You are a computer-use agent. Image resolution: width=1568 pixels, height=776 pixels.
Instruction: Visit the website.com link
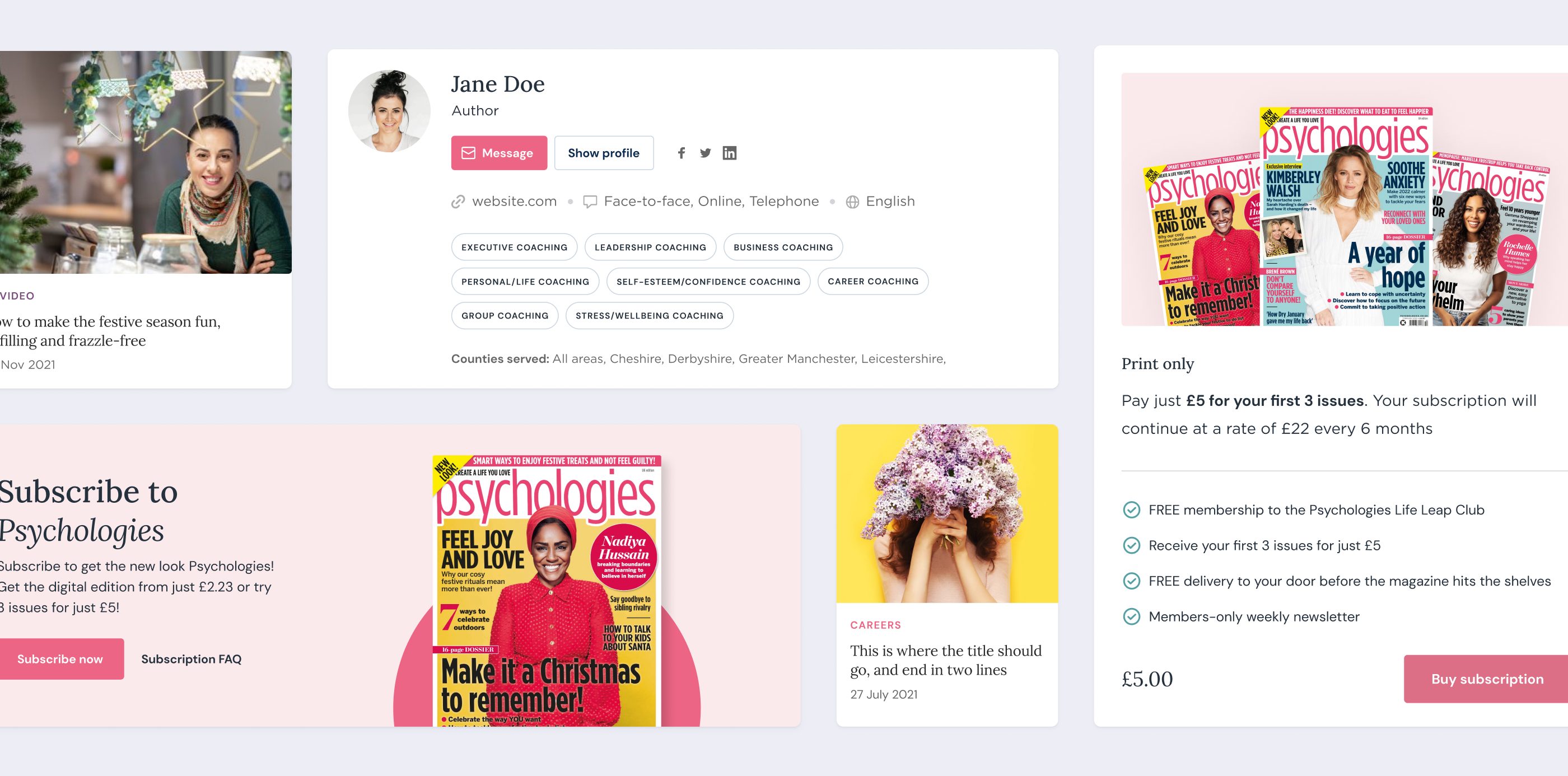coord(514,202)
